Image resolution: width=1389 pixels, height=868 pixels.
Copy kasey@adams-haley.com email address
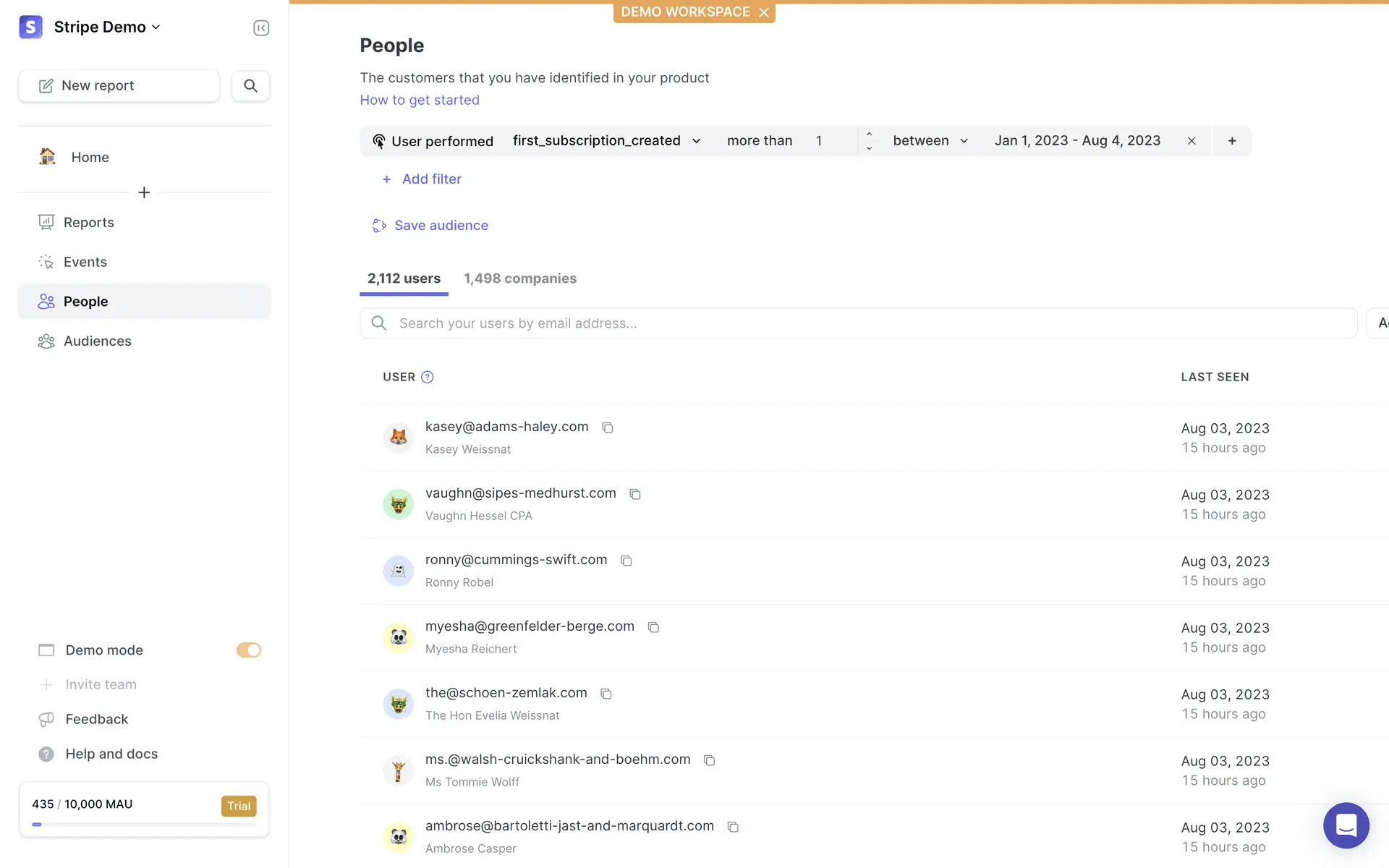[x=608, y=427]
